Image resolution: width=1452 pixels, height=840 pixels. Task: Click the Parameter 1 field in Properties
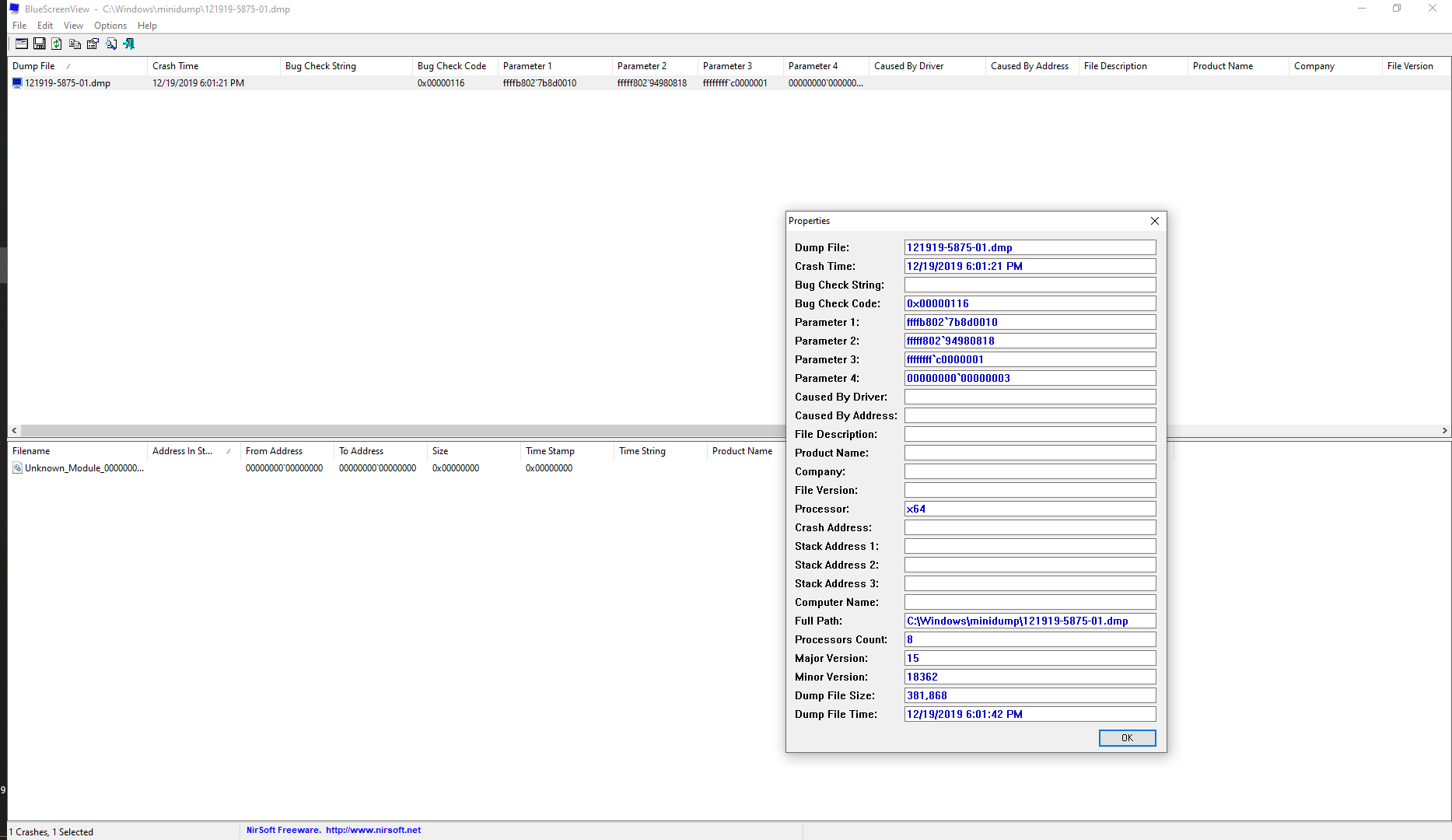1030,322
